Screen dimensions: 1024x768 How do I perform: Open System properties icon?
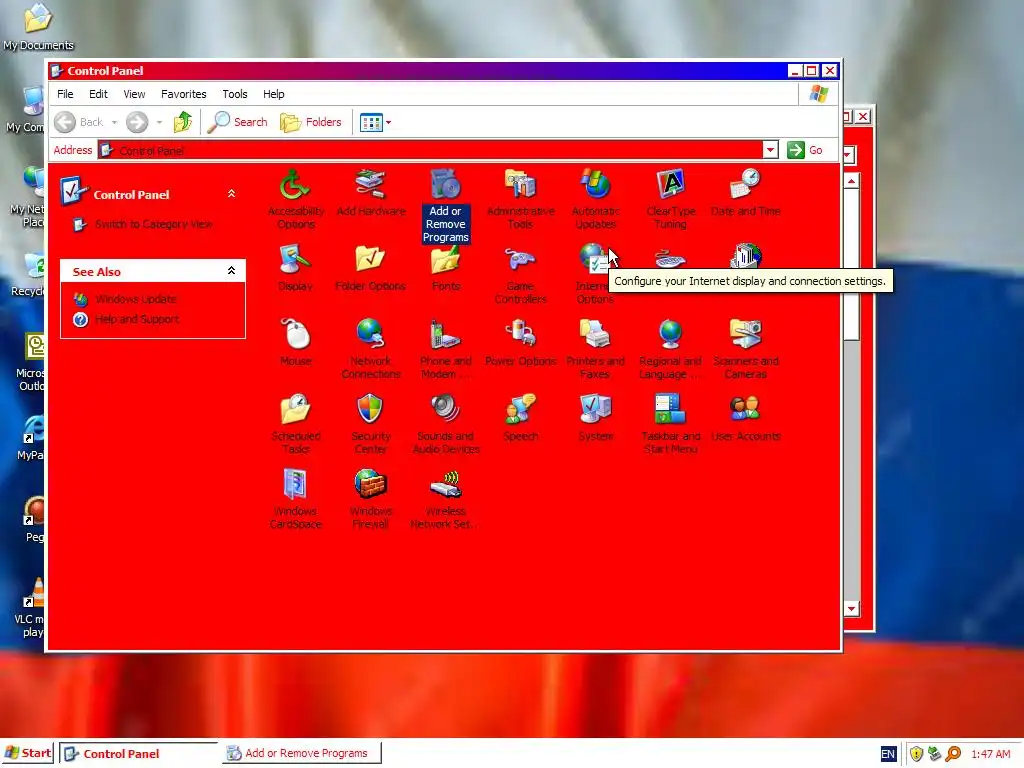596,409
